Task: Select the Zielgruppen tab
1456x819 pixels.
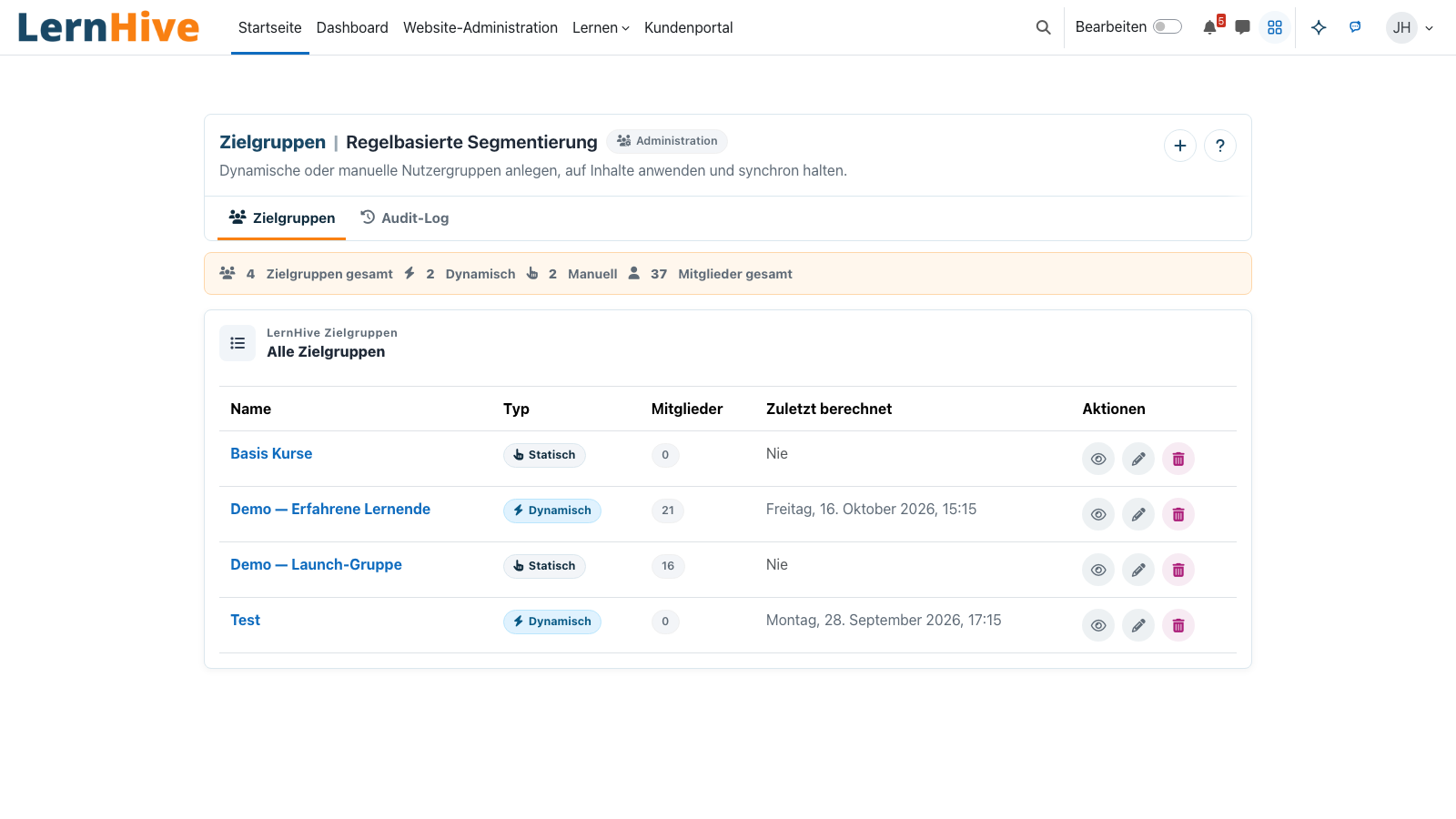Action: coord(282,217)
